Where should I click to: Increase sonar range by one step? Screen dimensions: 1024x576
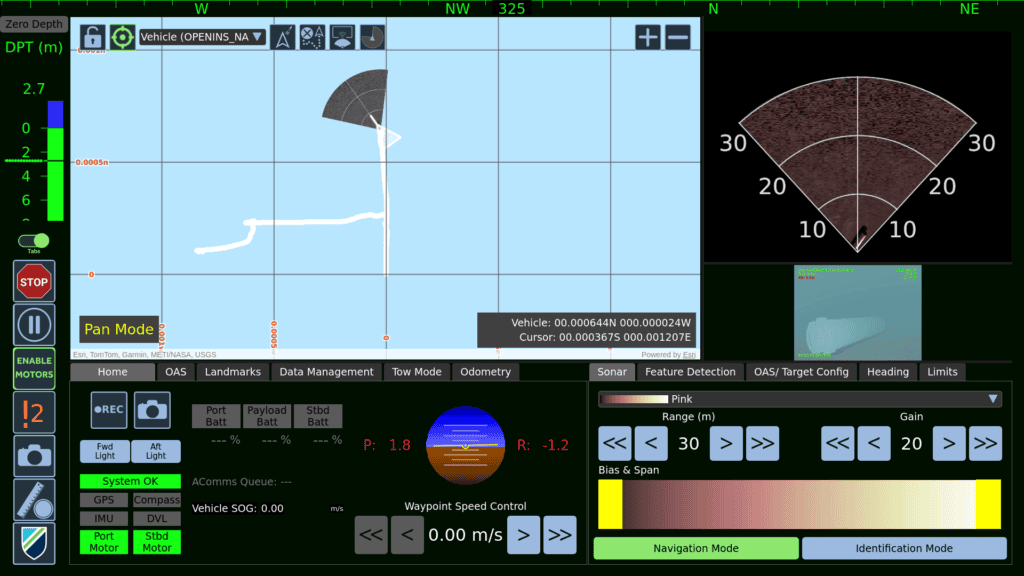727,443
